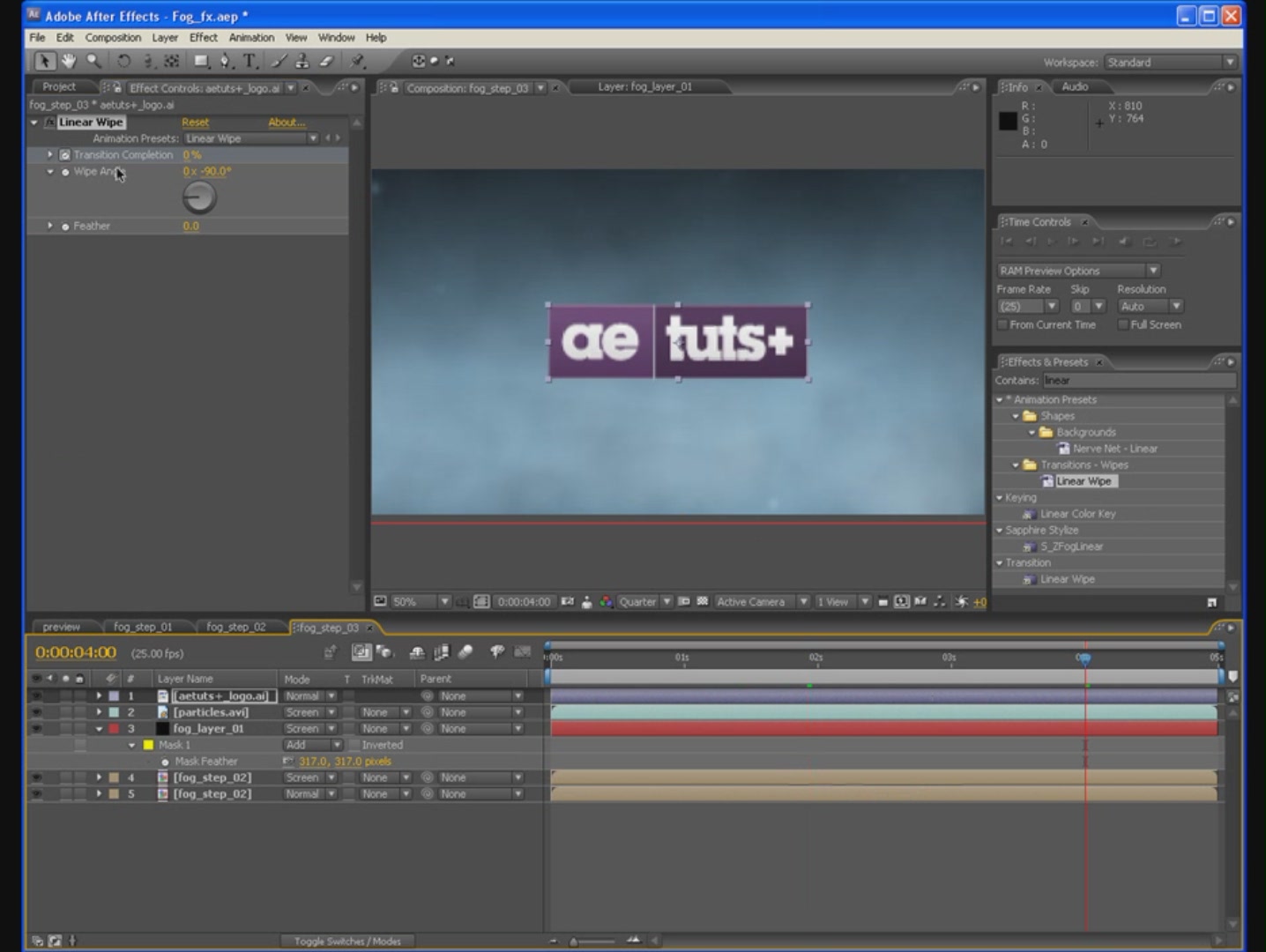Image resolution: width=1266 pixels, height=952 pixels.
Task: Toggle Transparency Grid in composition viewer
Action: coord(703,602)
